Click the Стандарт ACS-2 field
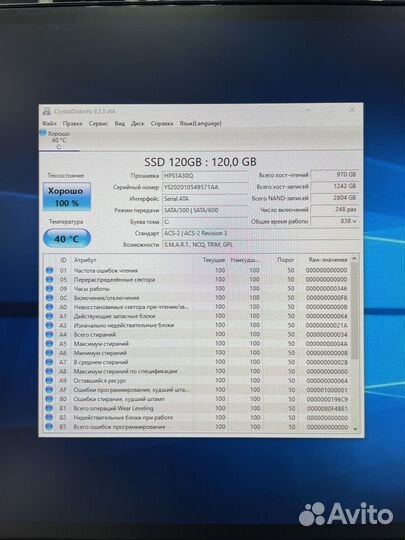405x540 pixels. pos(261,233)
